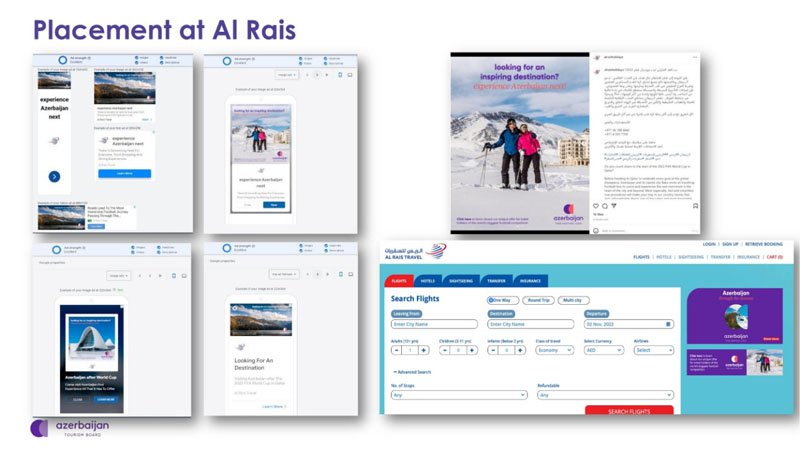The width and height of the screenshot is (800, 449).
Task: Expand the Advanced Search section
Action: pos(413,372)
